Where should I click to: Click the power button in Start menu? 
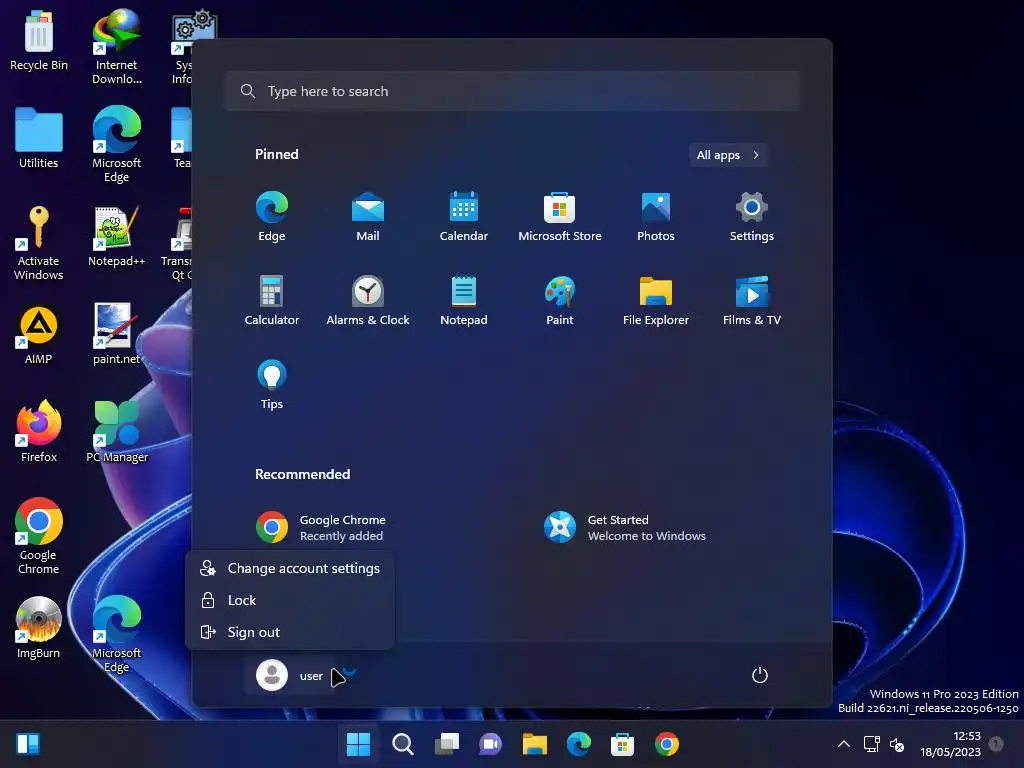[x=760, y=675]
